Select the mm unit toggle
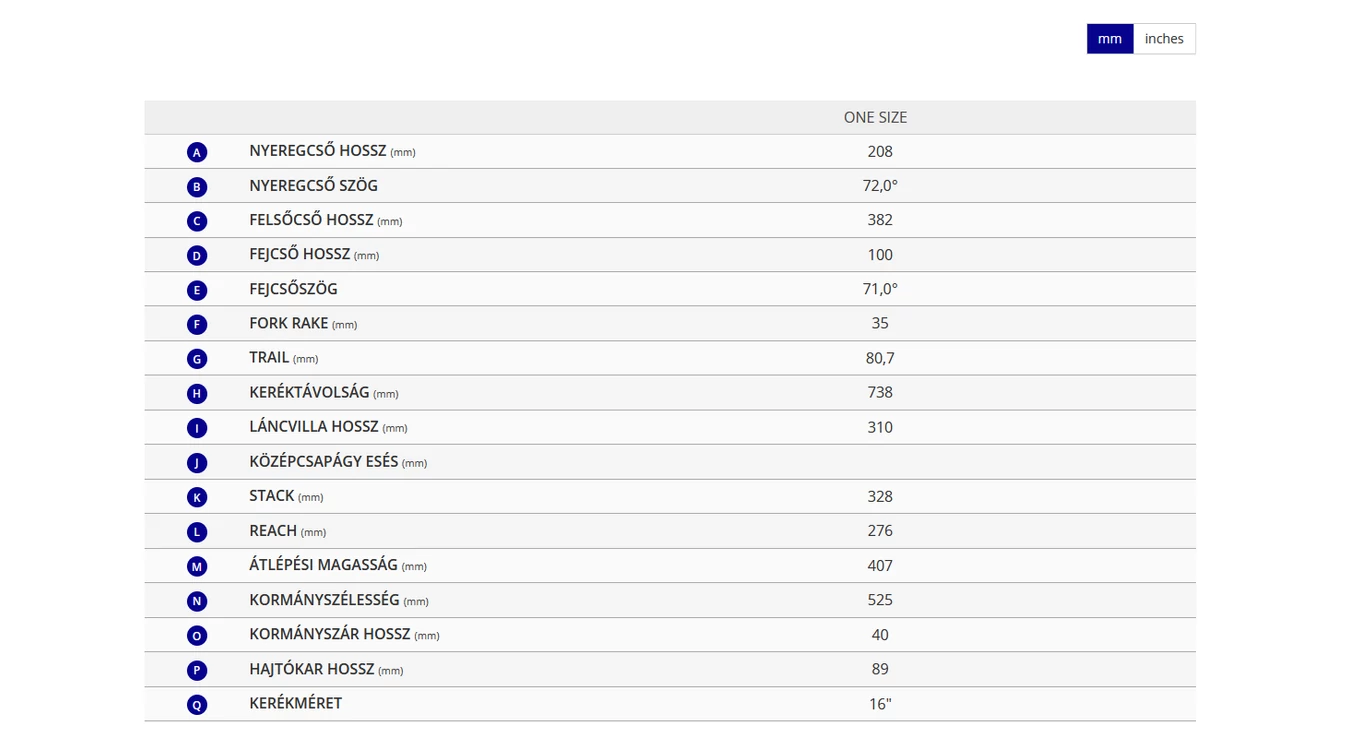Viewport: 1350px width, 750px height. click(x=1110, y=39)
